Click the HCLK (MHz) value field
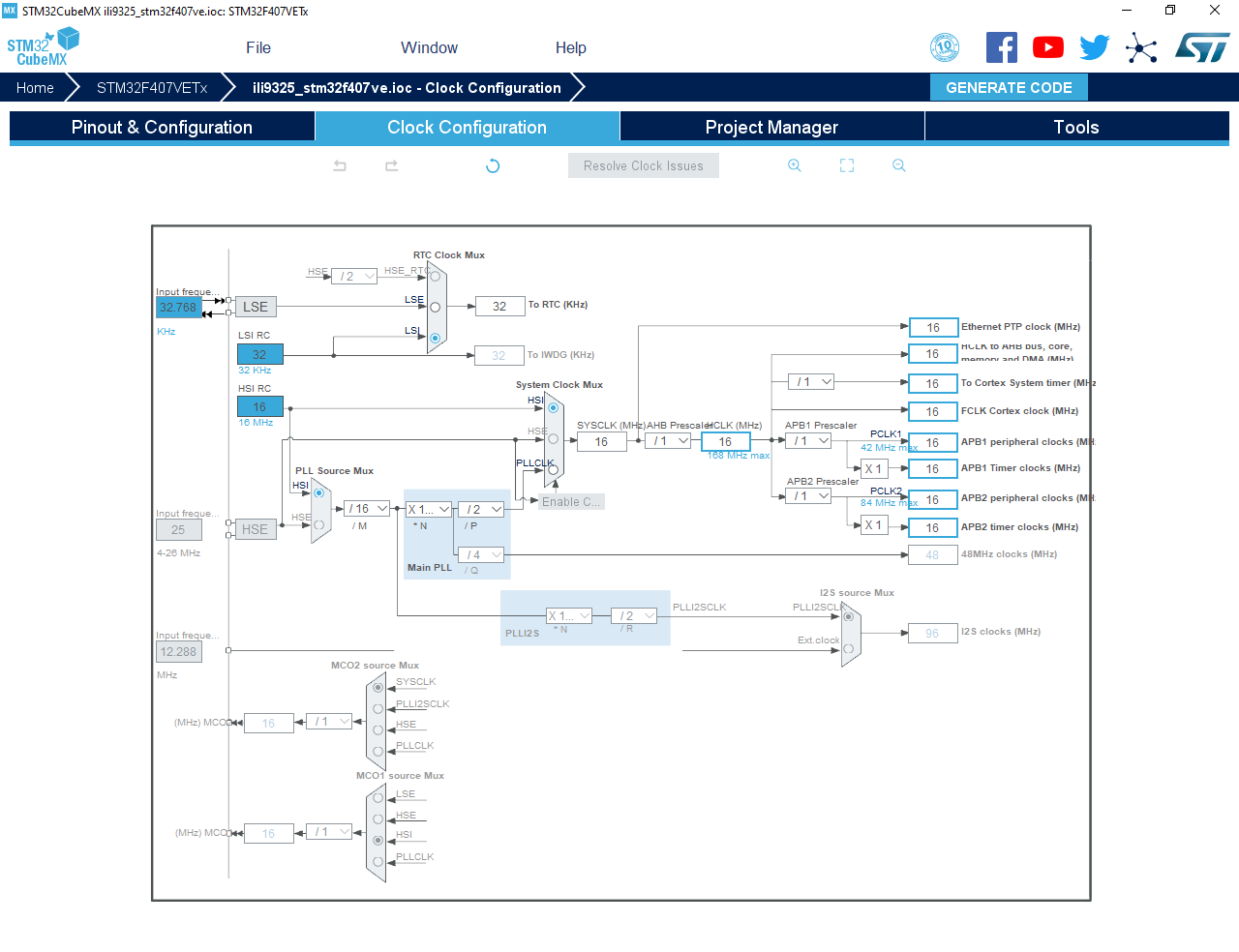 click(726, 441)
